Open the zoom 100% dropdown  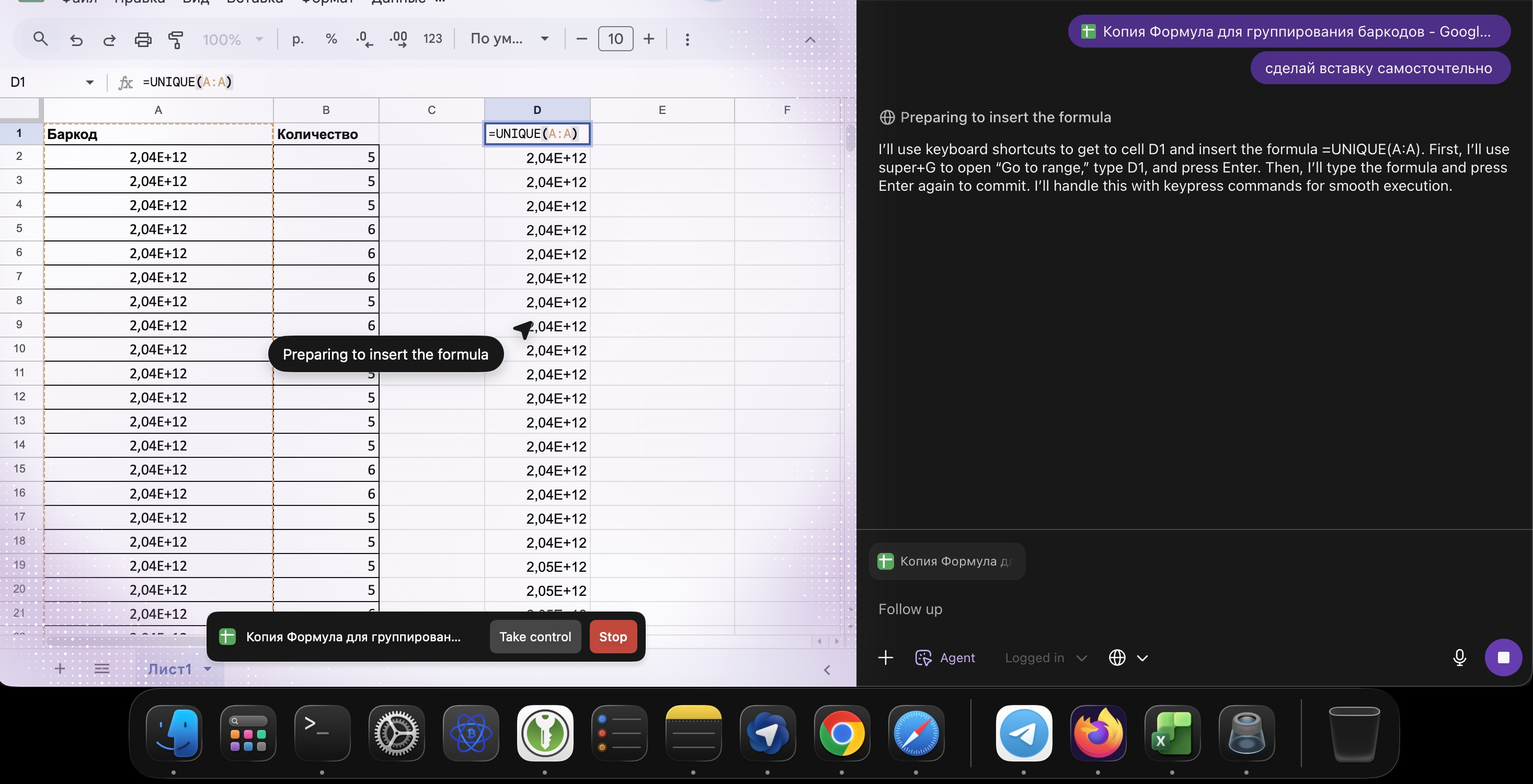[x=233, y=39]
